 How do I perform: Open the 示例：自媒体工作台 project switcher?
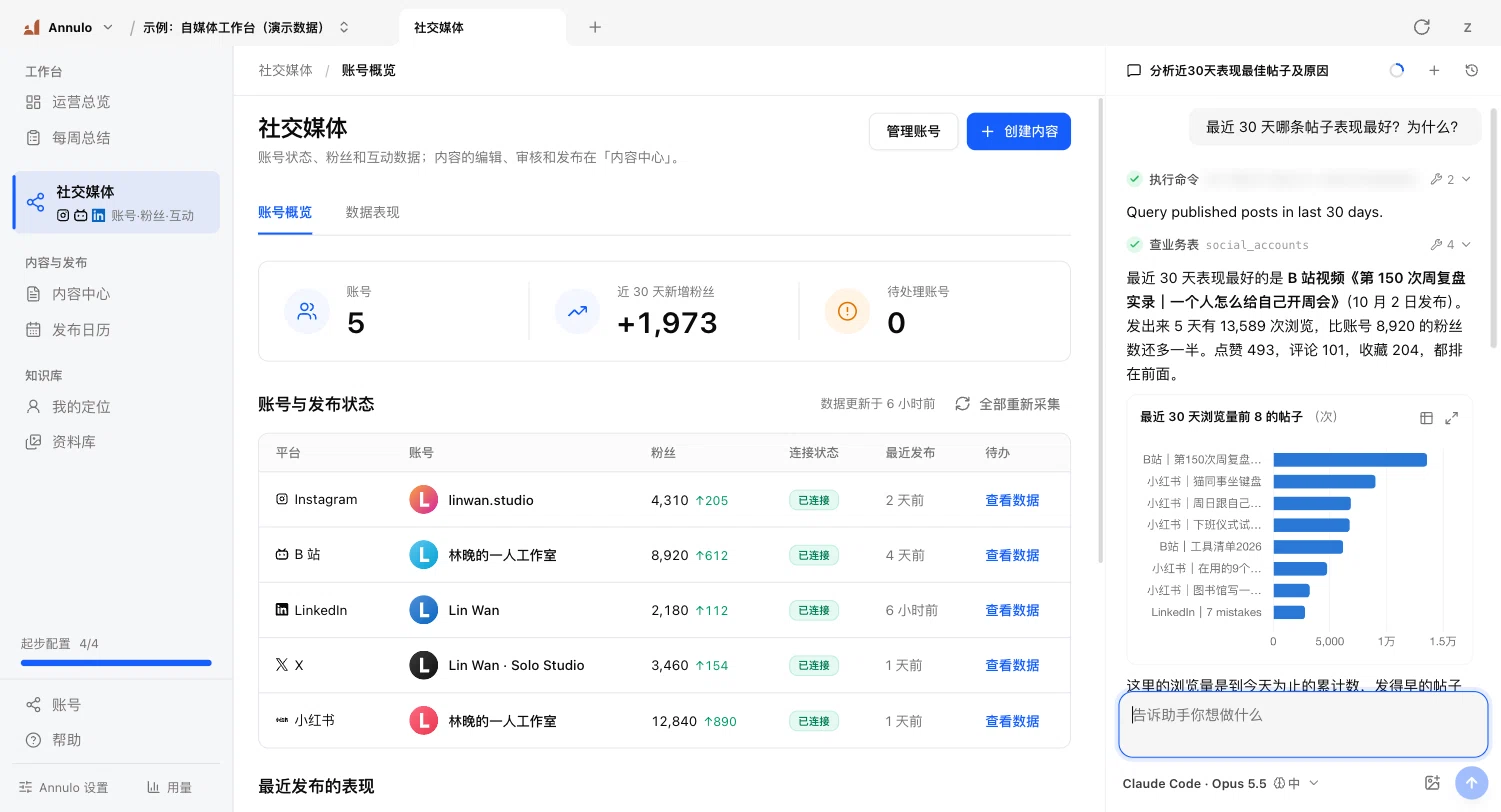[246, 27]
